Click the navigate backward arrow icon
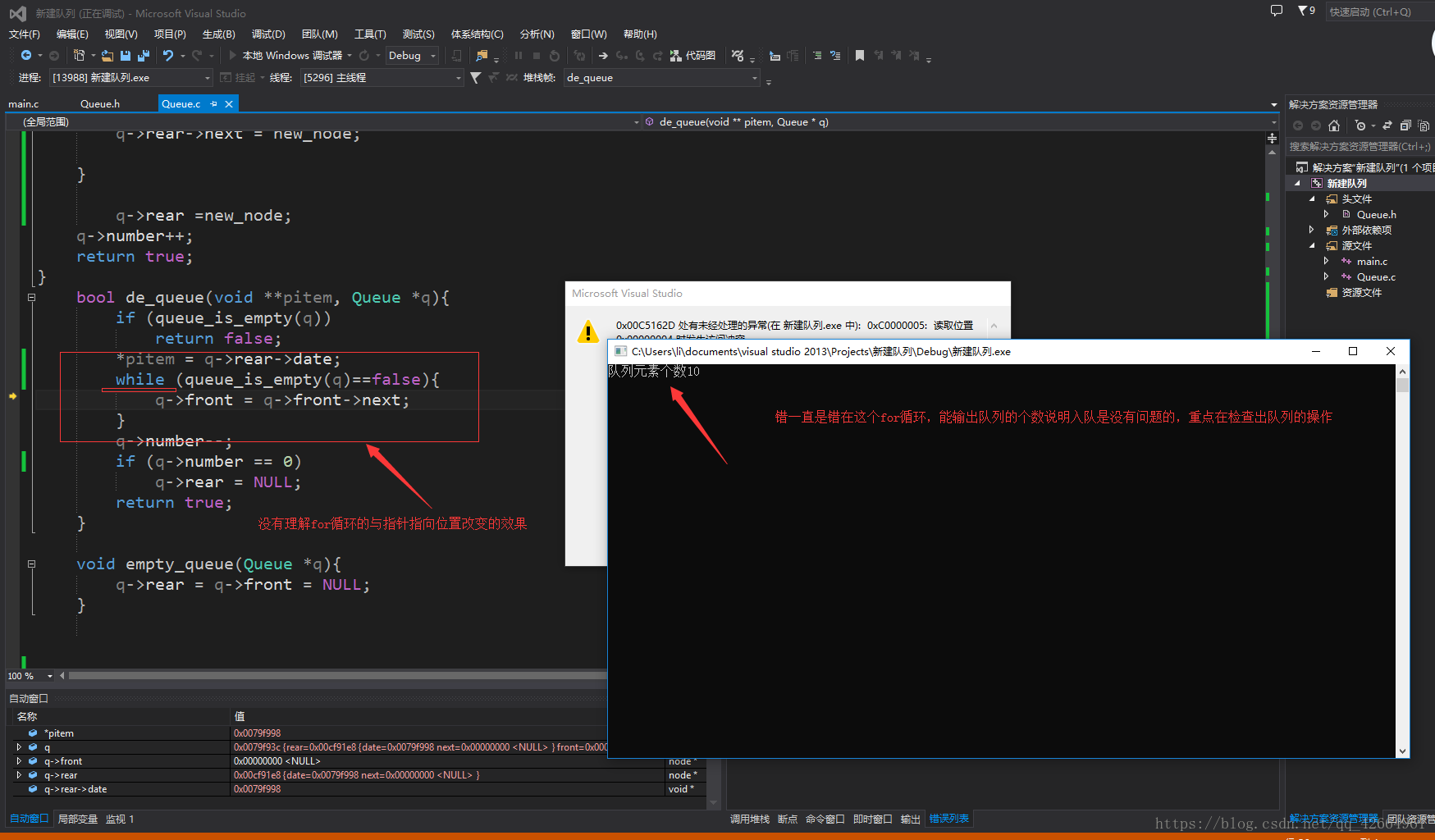The height and width of the screenshot is (840, 1435). click(26, 55)
